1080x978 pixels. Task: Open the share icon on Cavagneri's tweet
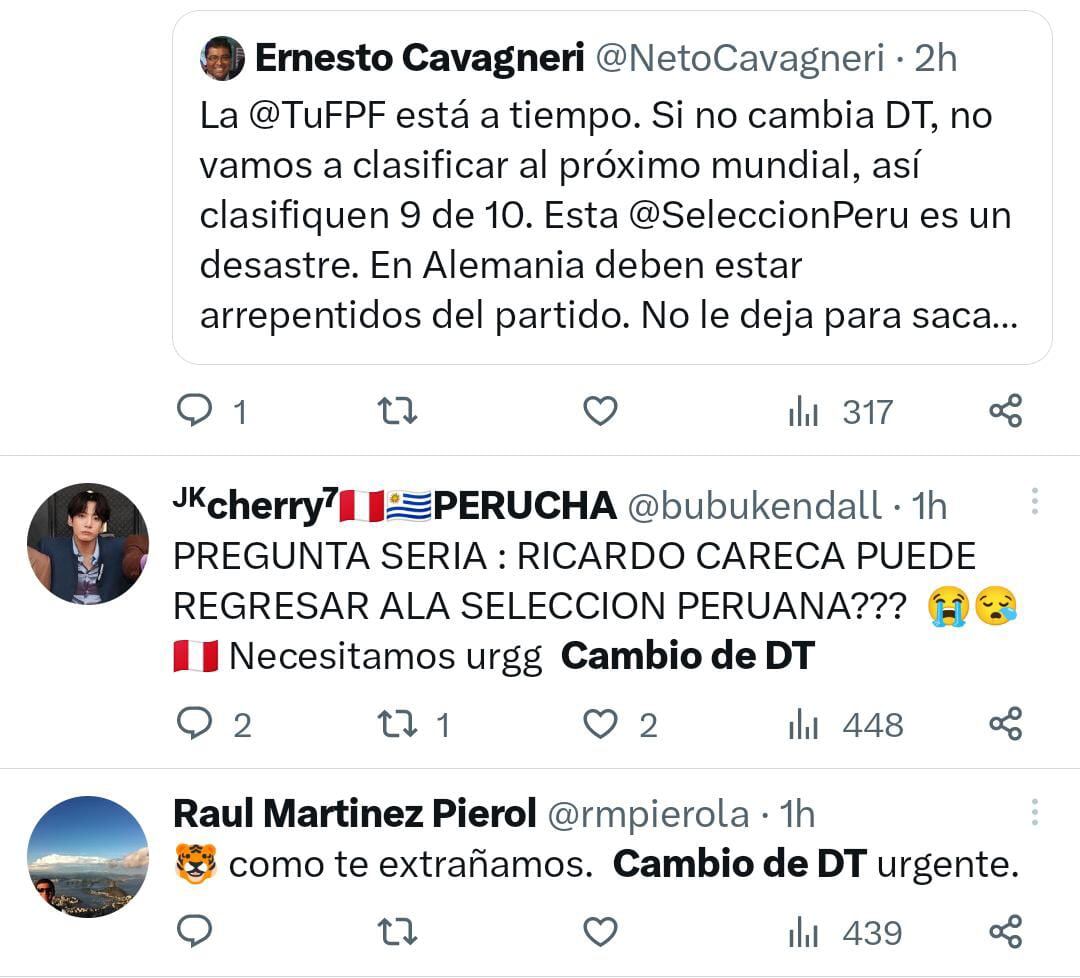pos(1009,410)
